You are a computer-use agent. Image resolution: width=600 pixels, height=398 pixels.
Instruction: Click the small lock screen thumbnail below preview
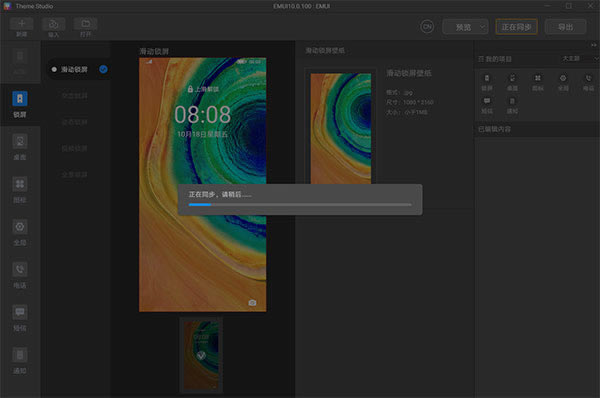[x=201, y=355]
